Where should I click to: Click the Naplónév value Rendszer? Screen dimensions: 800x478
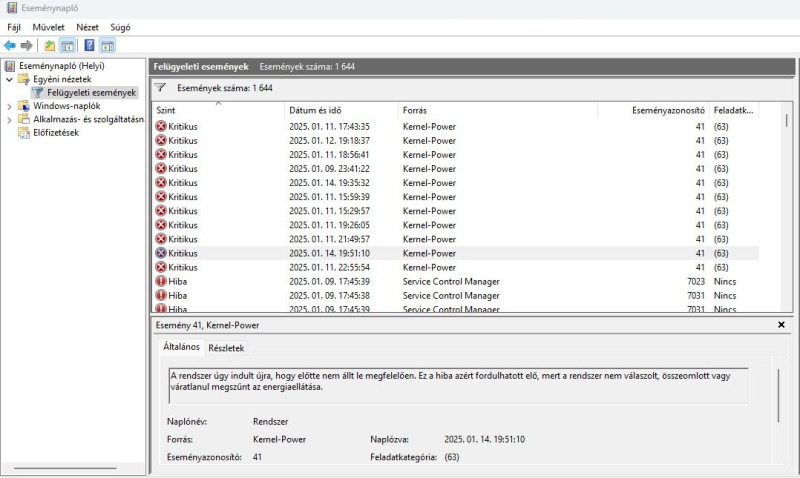pos(270,422)
